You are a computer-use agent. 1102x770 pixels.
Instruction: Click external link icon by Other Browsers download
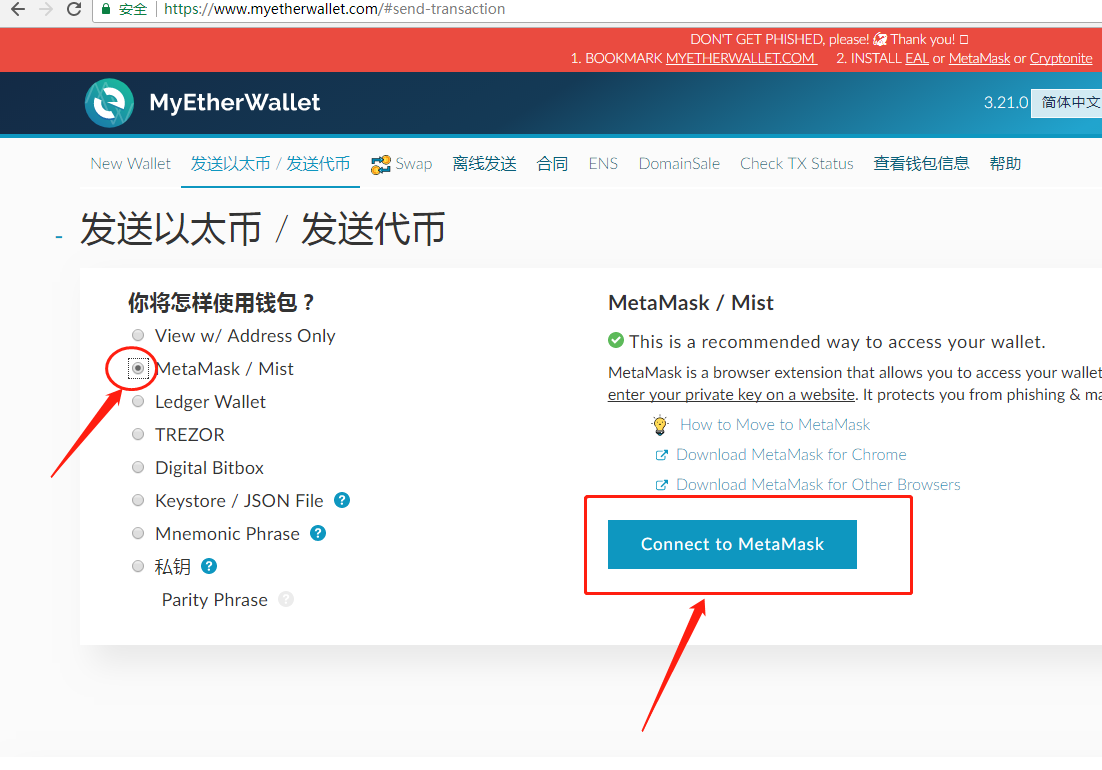pyautogui.click(x=661, y=485)
